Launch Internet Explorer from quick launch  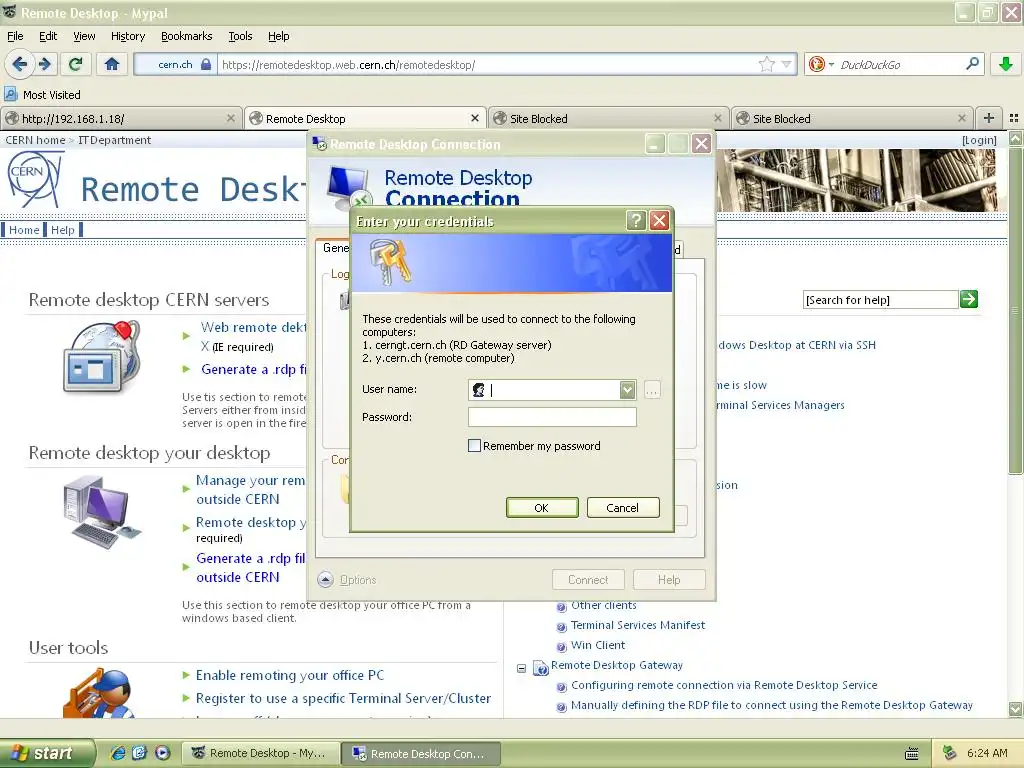(118, 752)
